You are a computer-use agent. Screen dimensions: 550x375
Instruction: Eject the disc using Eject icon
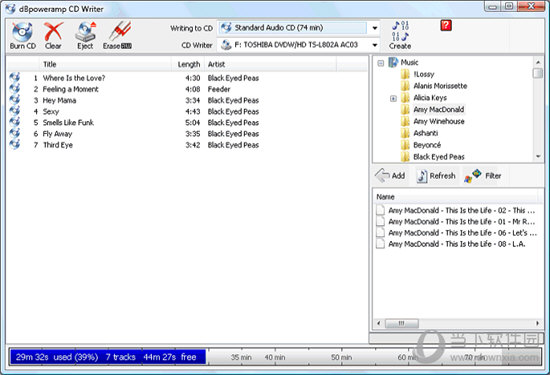point(86,32)
